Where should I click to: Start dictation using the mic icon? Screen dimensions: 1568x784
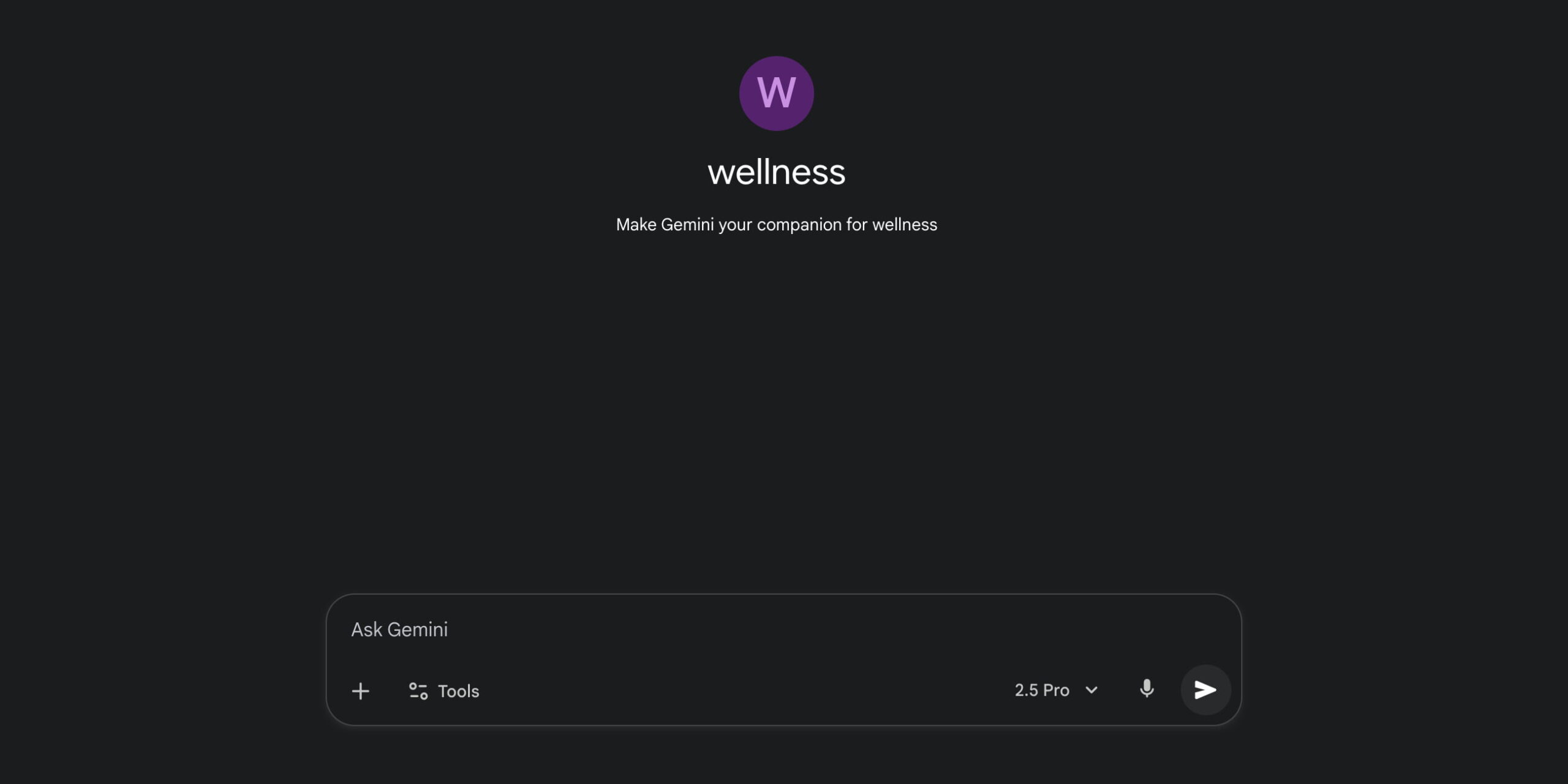pyautogui.click(x=1147, y=690)
